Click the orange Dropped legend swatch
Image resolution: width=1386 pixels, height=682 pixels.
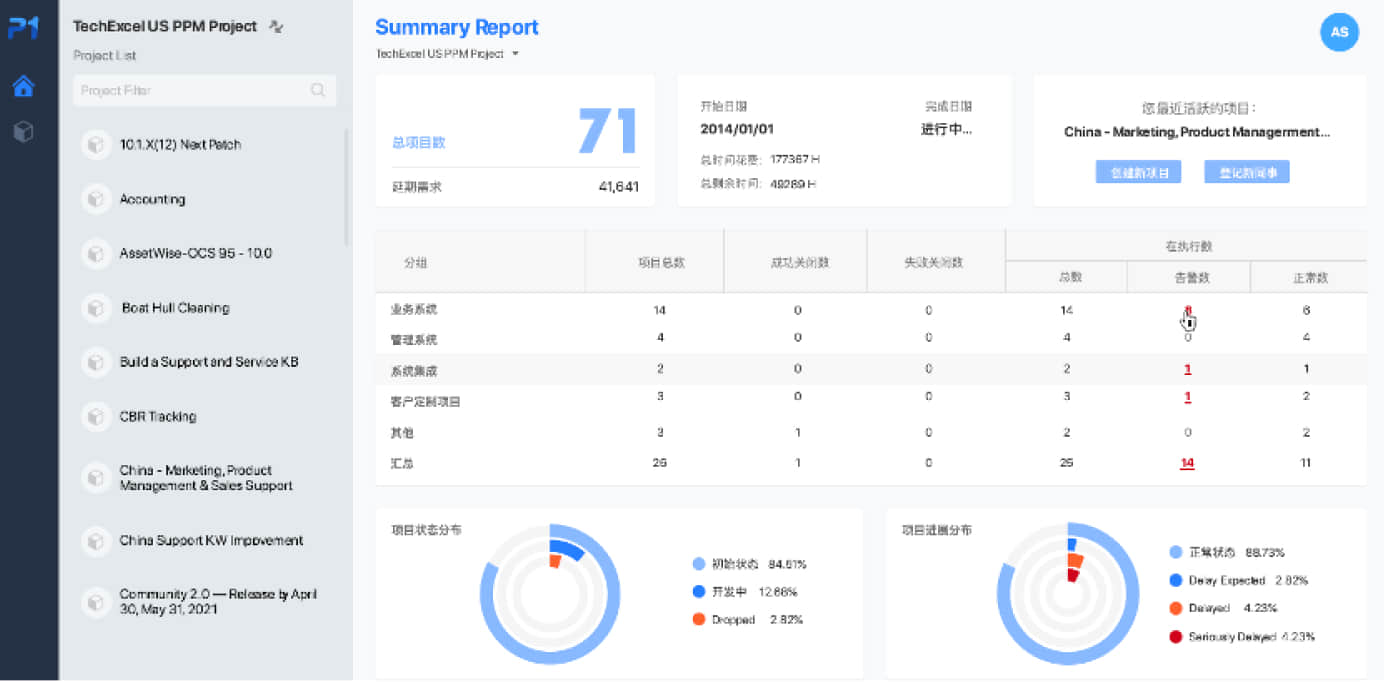coord(698,620)
